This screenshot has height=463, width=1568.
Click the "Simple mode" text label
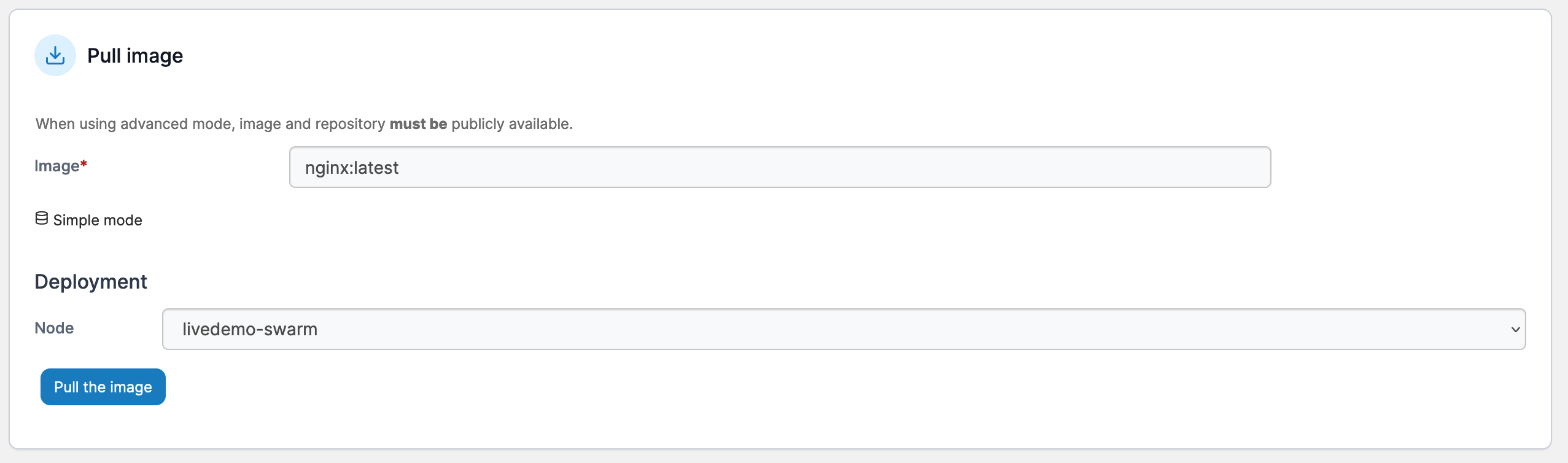(98, 220)
